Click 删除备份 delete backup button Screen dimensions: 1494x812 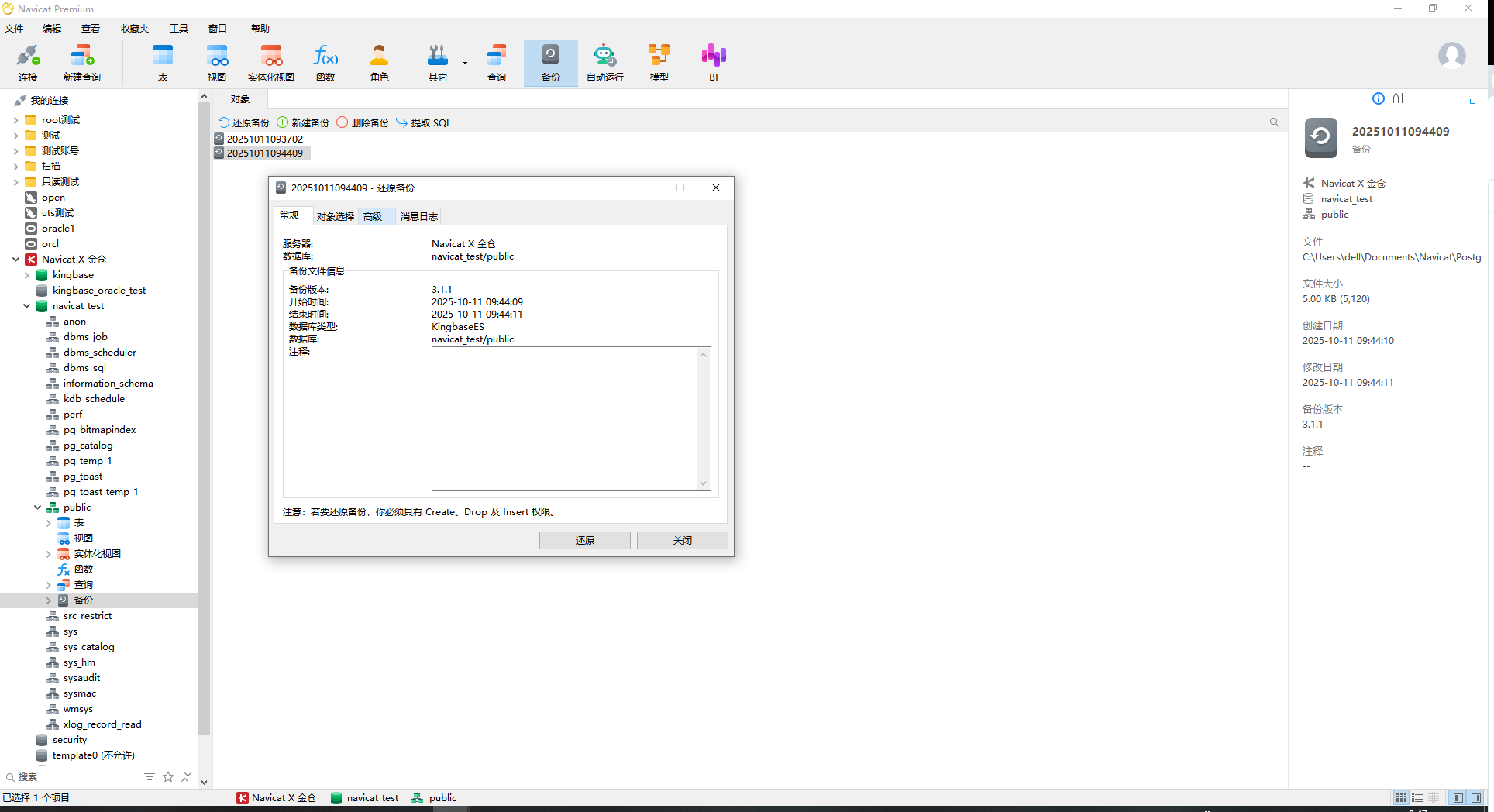click(x=363, y=122)
